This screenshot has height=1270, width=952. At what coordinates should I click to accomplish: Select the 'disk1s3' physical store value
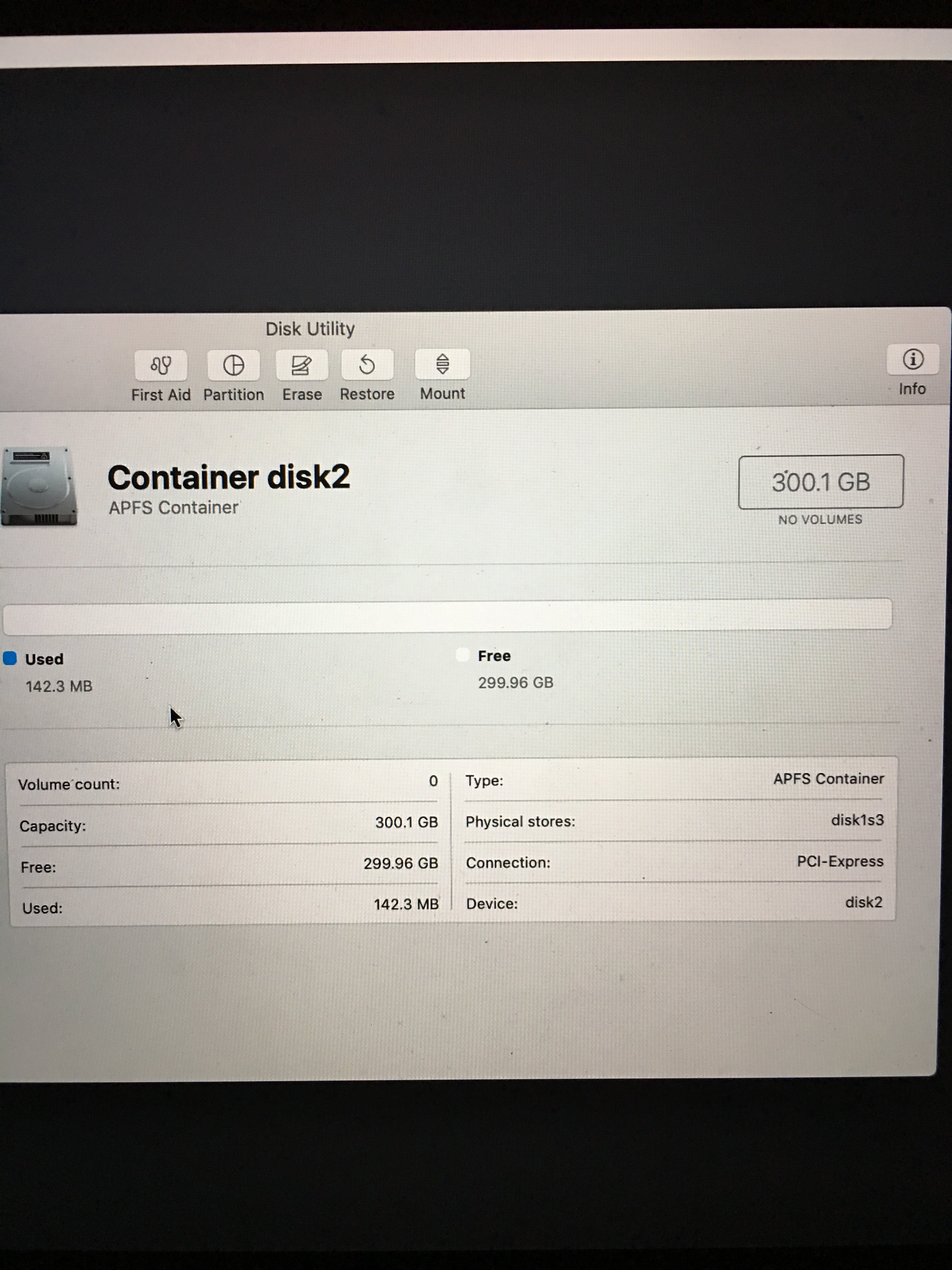(857, 820)
